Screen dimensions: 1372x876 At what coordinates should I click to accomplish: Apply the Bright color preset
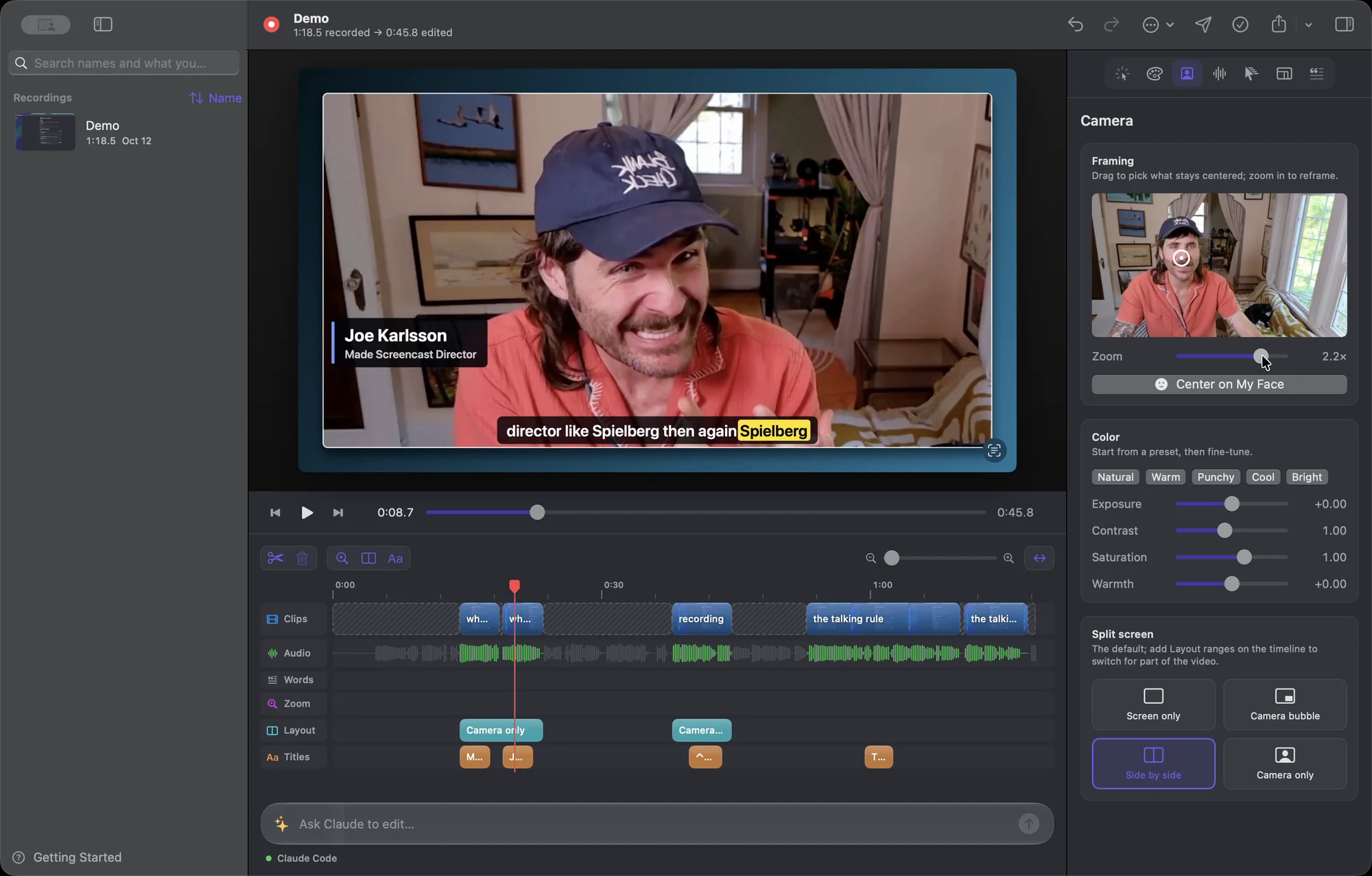[1307, 477]
